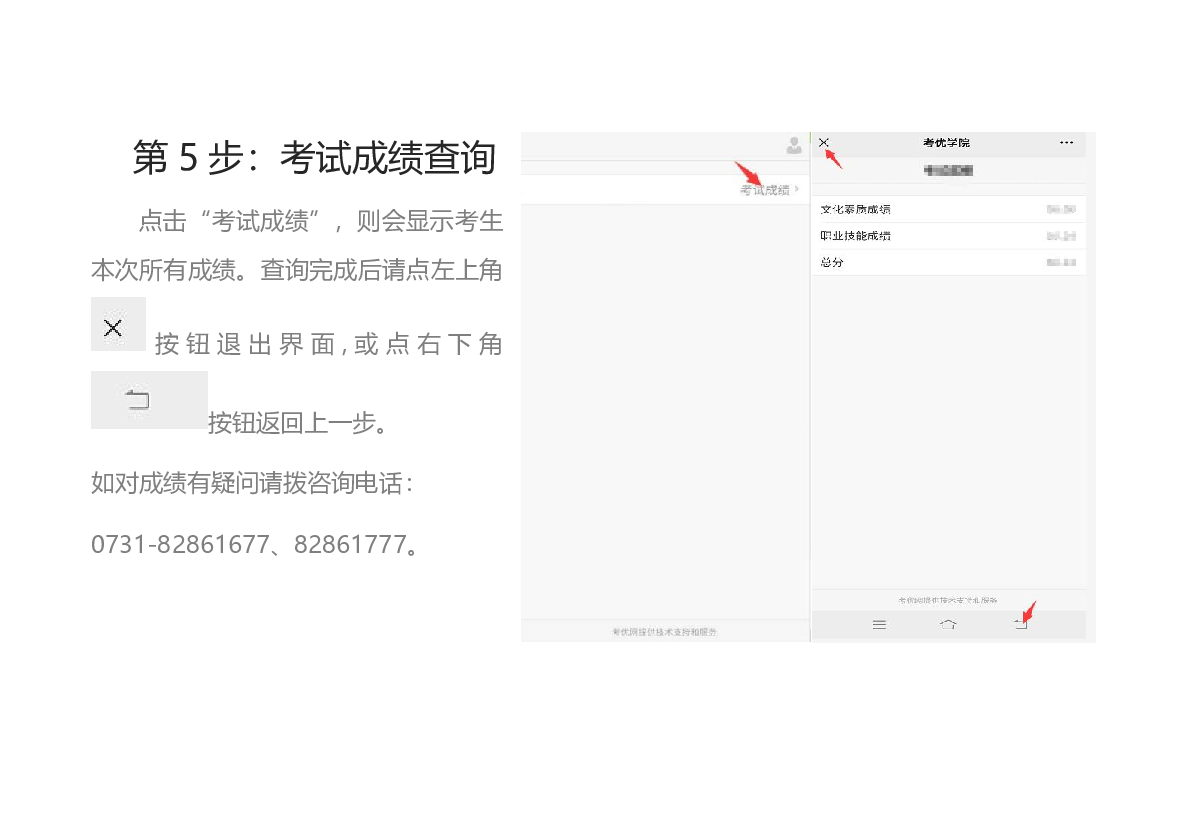Click the large X button image in instructions
The width and height of the screenshot is (1191, 839).
click(118, 325)
